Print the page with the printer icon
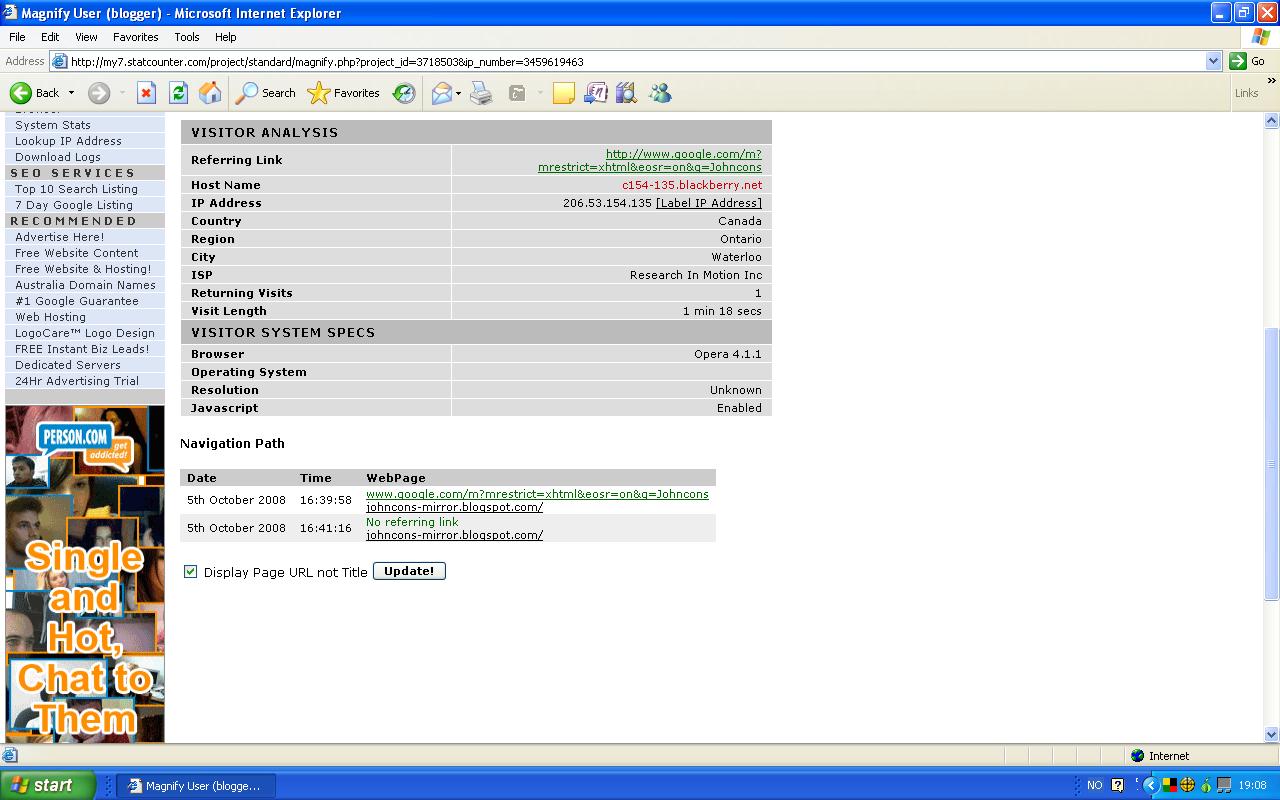Viewport: 1280px width, 800px height. [x=481, y=93]
